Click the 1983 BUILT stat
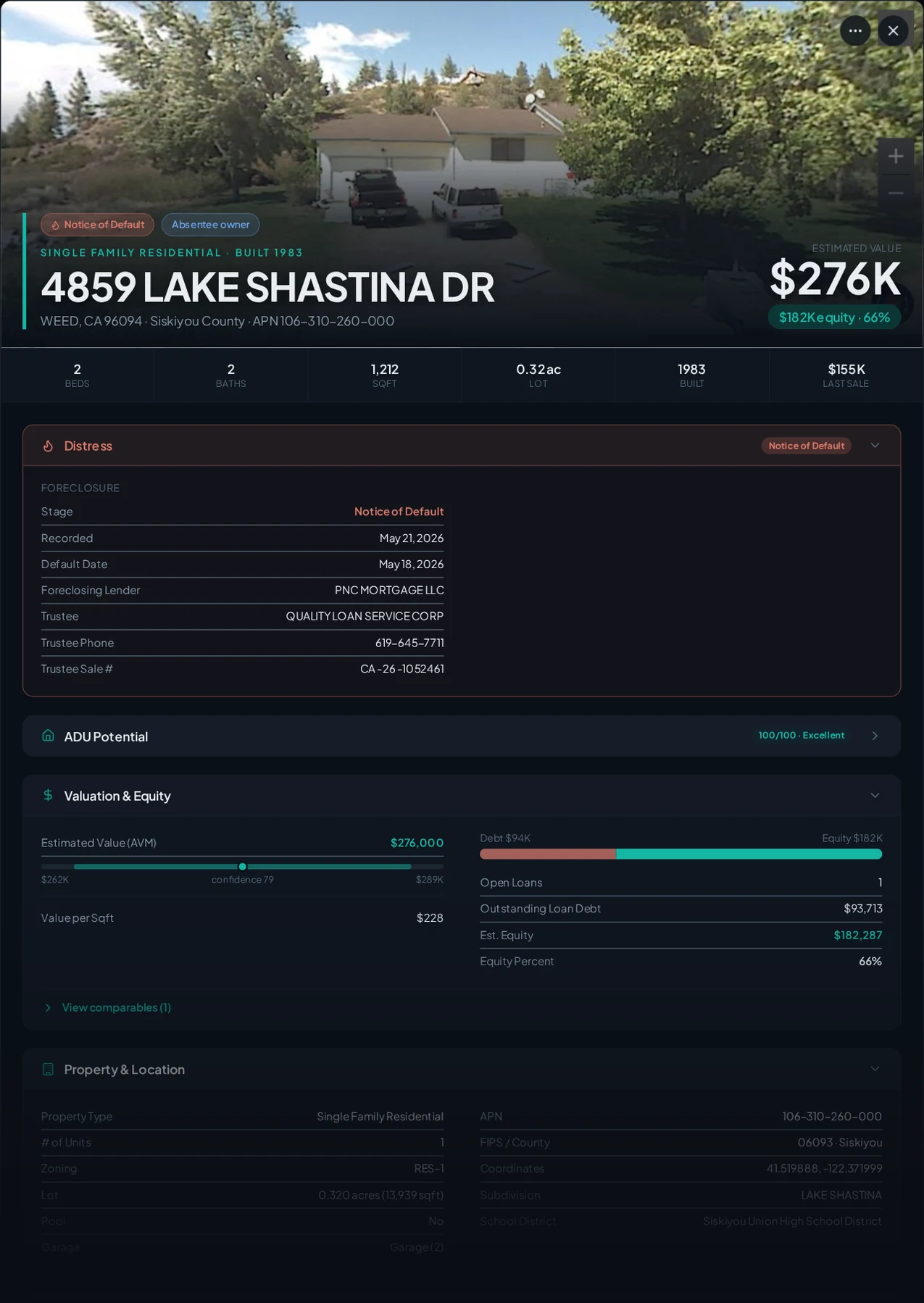This screenshot has width=924, height=1303. point(692,375)
